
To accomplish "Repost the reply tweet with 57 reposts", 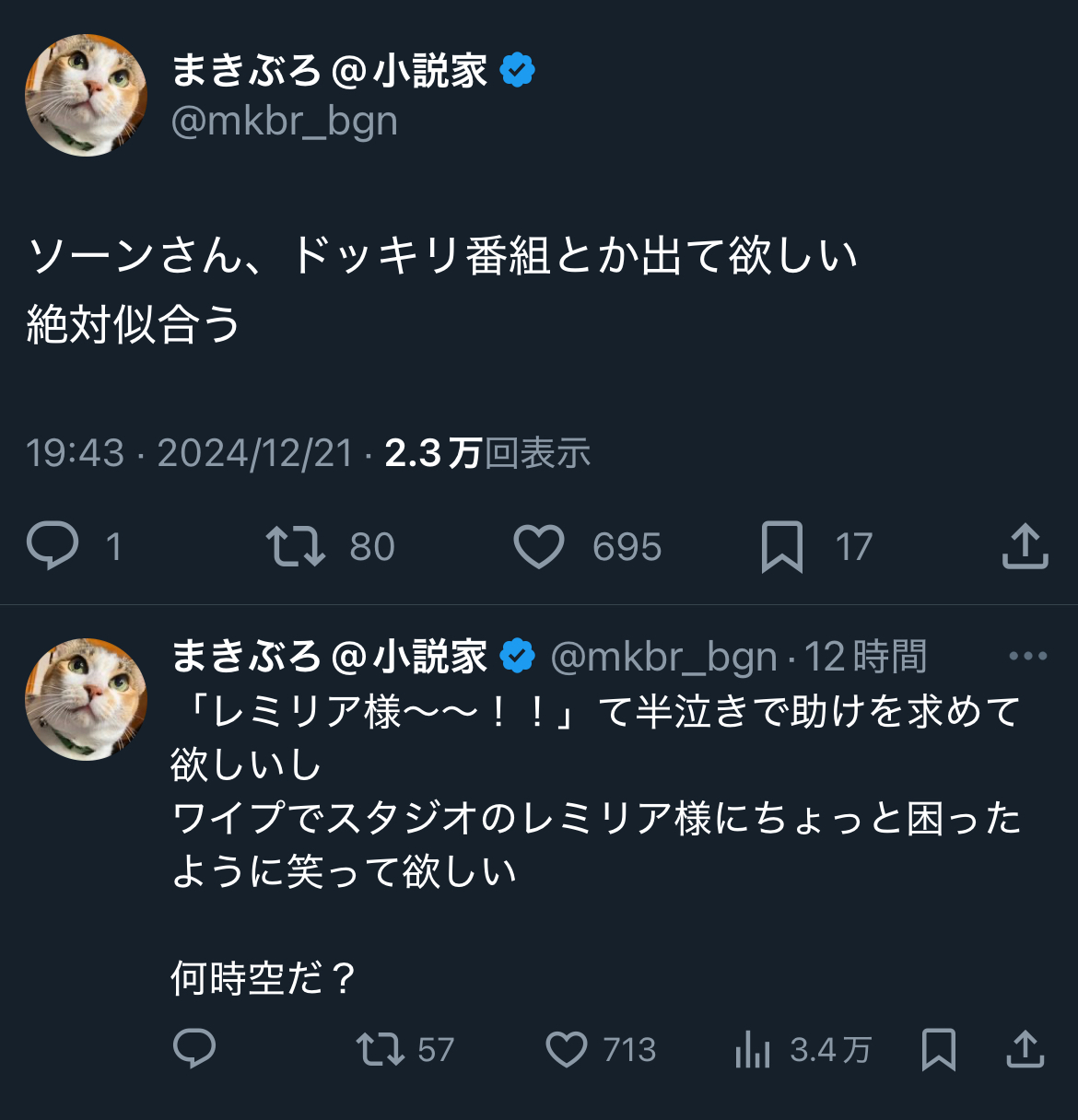I will (x=381, y=1049).
